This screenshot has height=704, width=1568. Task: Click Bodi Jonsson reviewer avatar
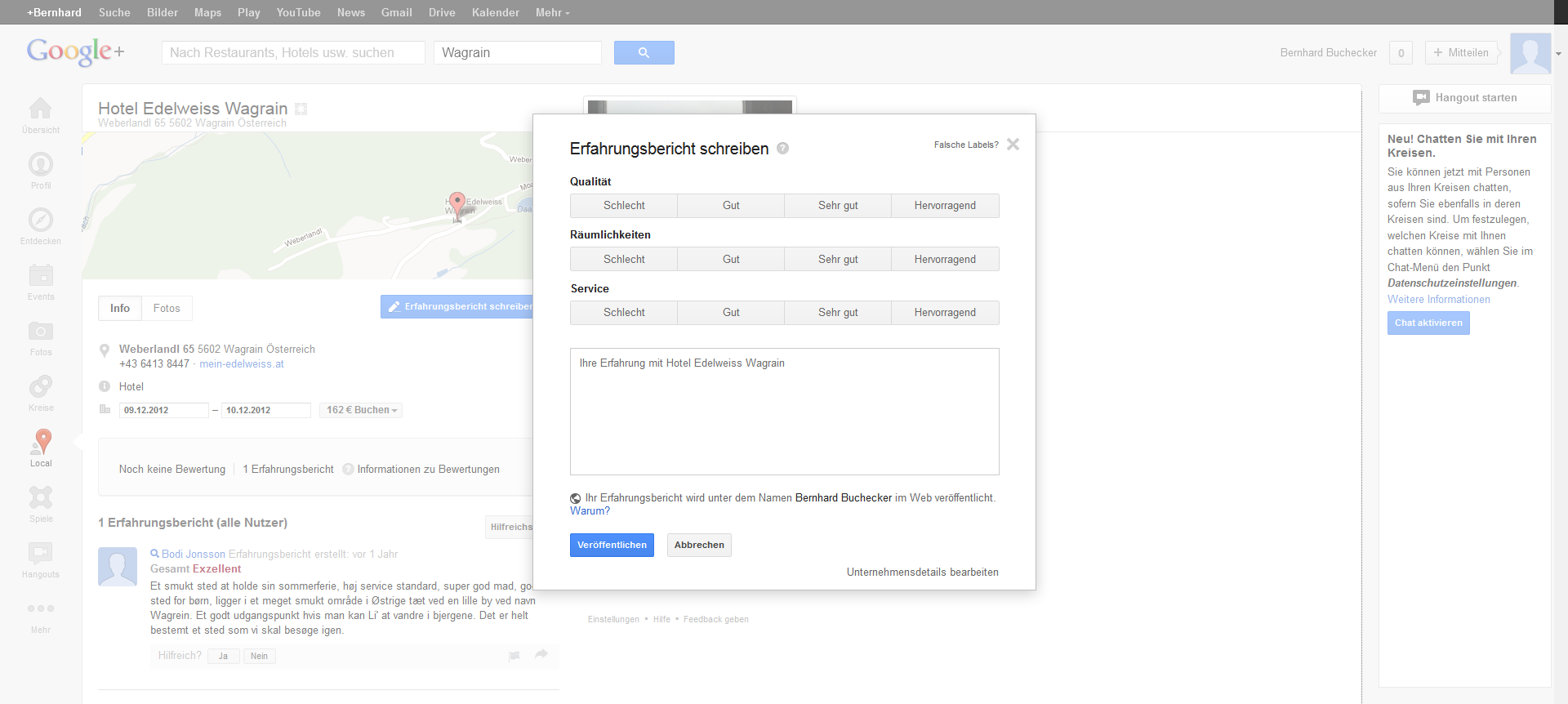pos(118,567)
